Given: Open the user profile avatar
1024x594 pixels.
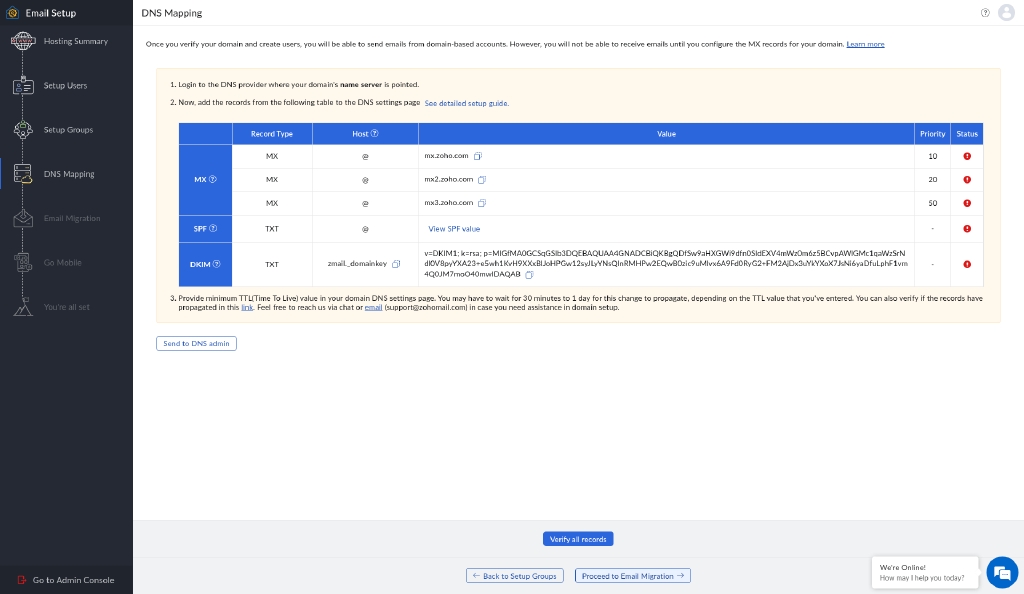Looking at the screenshot, I should coord(1006,12).
